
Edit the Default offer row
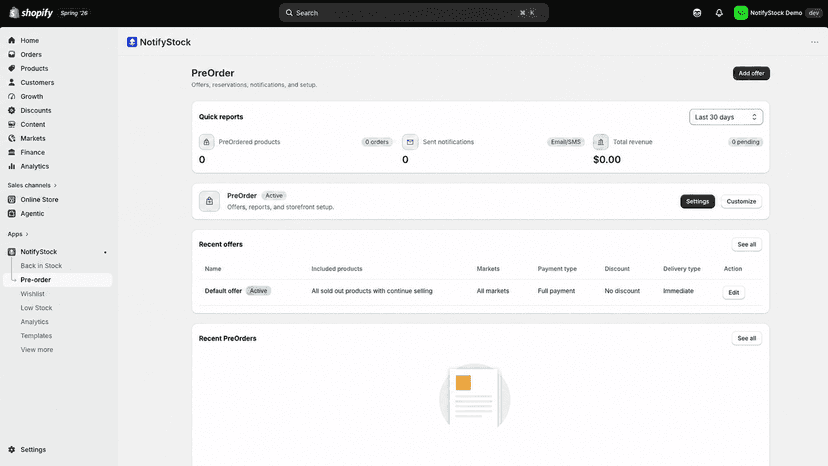click(x=733, y=292)
